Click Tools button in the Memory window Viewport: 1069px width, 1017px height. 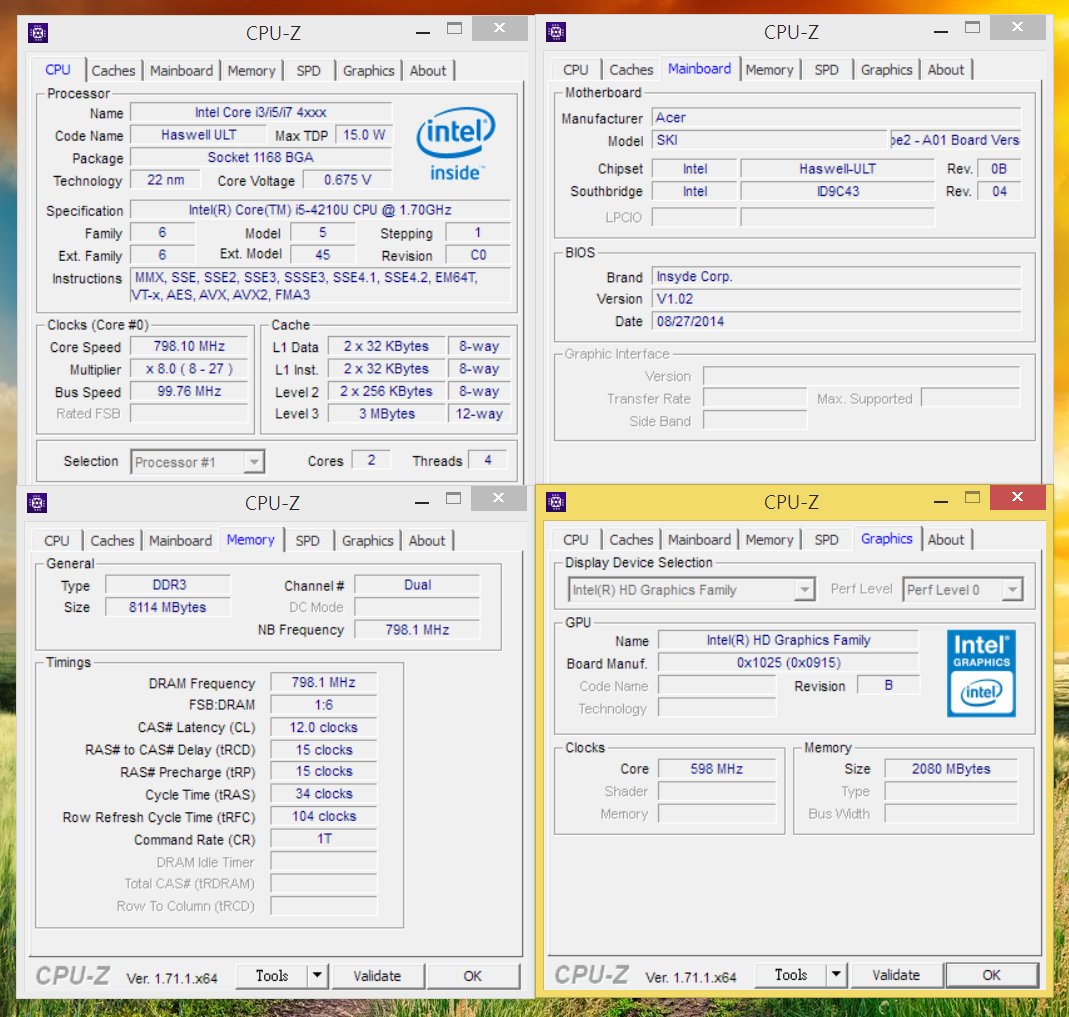[x=272, y=976]
